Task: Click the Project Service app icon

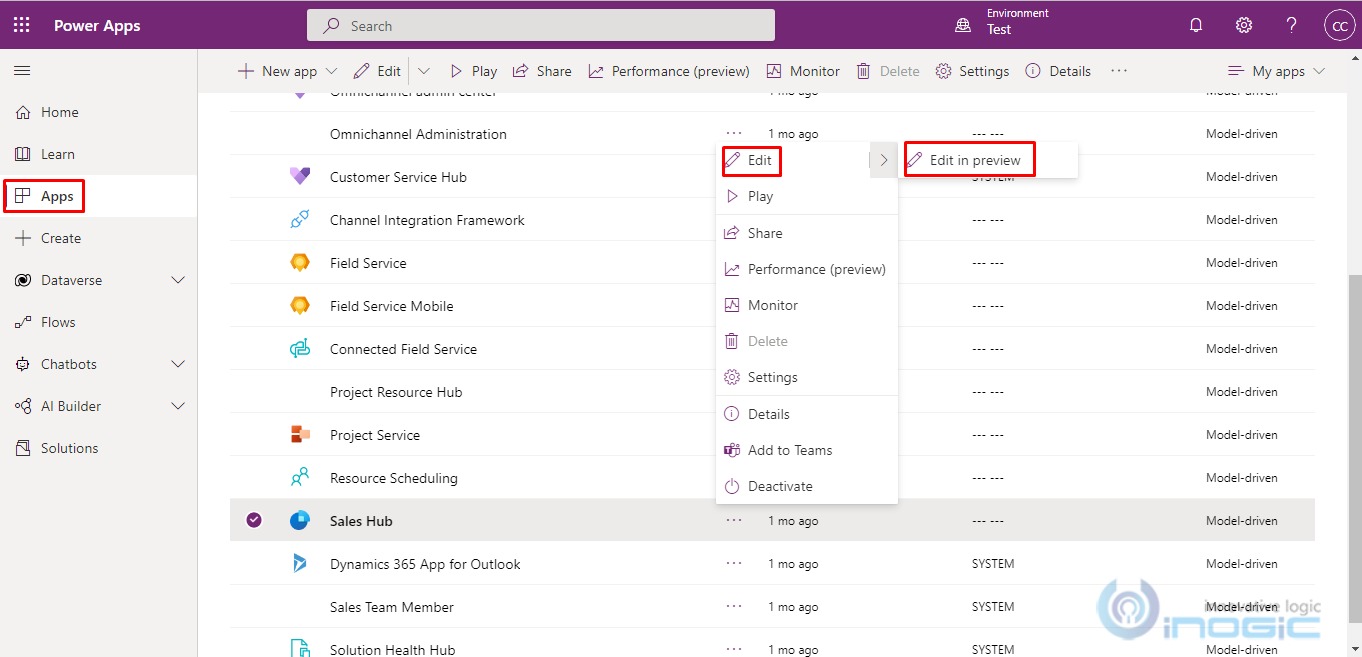Action: (x=300, y=435)
